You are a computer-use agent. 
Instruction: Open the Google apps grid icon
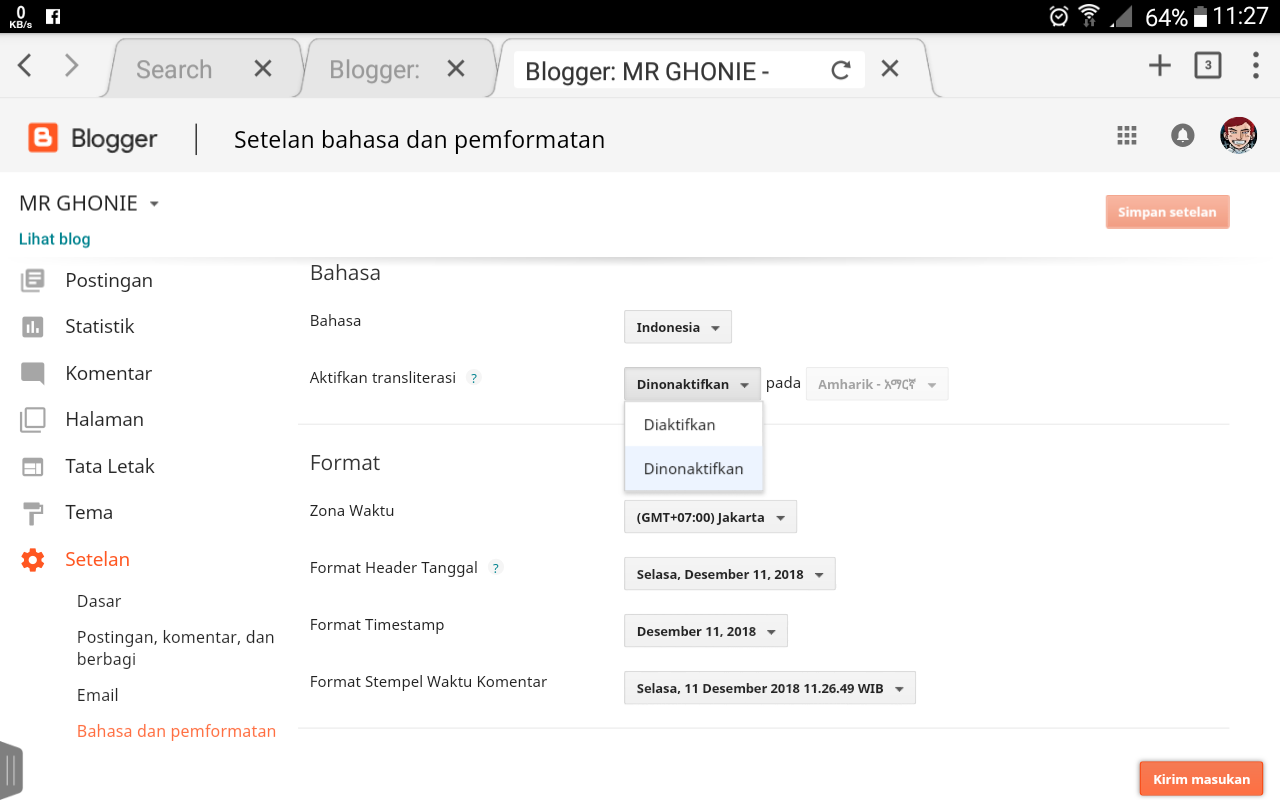point(1127,136)
